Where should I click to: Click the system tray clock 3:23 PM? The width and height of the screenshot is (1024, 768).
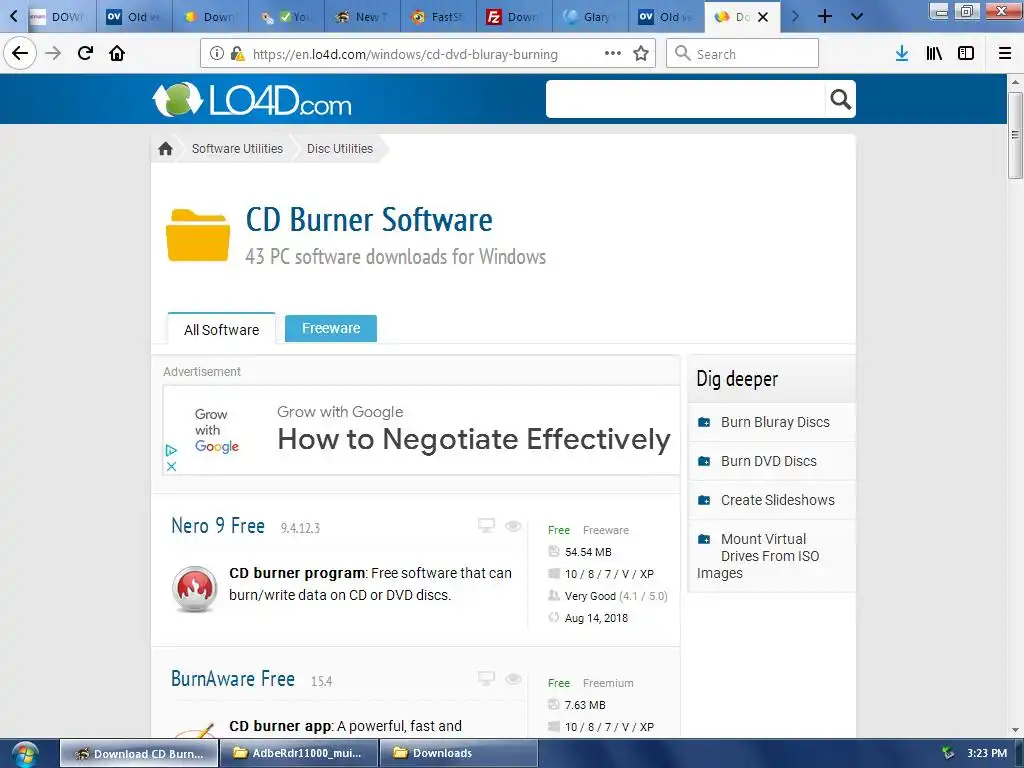coord(987,754)
